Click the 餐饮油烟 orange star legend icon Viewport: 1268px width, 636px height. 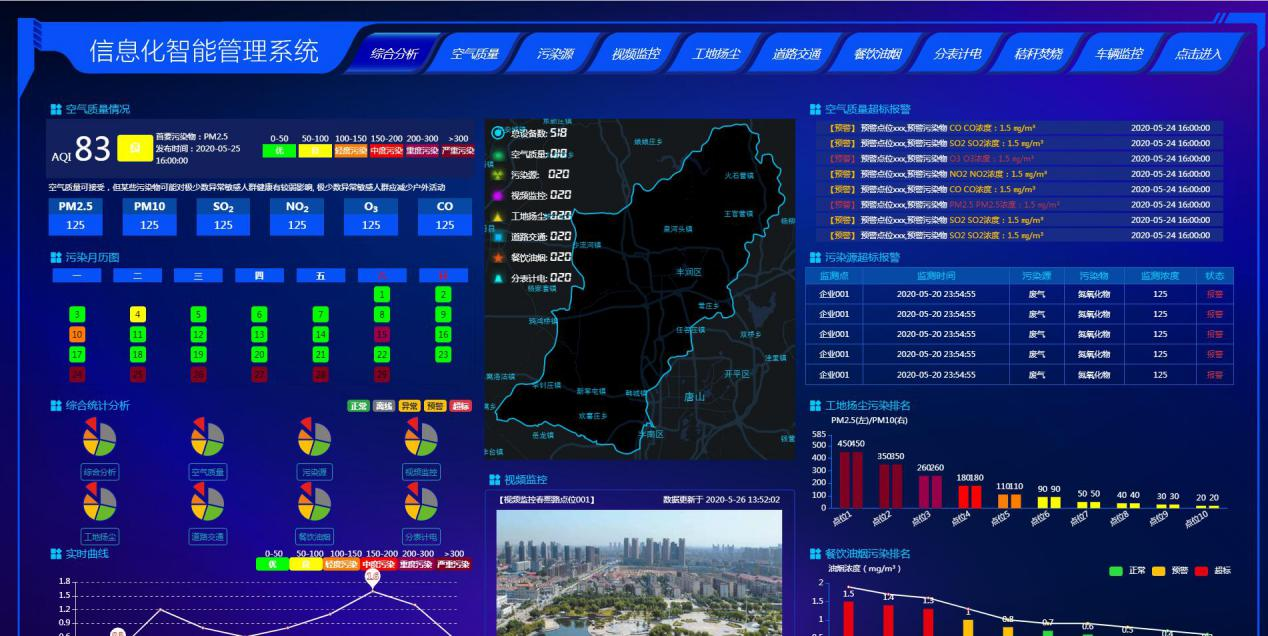tap(498, 257)
